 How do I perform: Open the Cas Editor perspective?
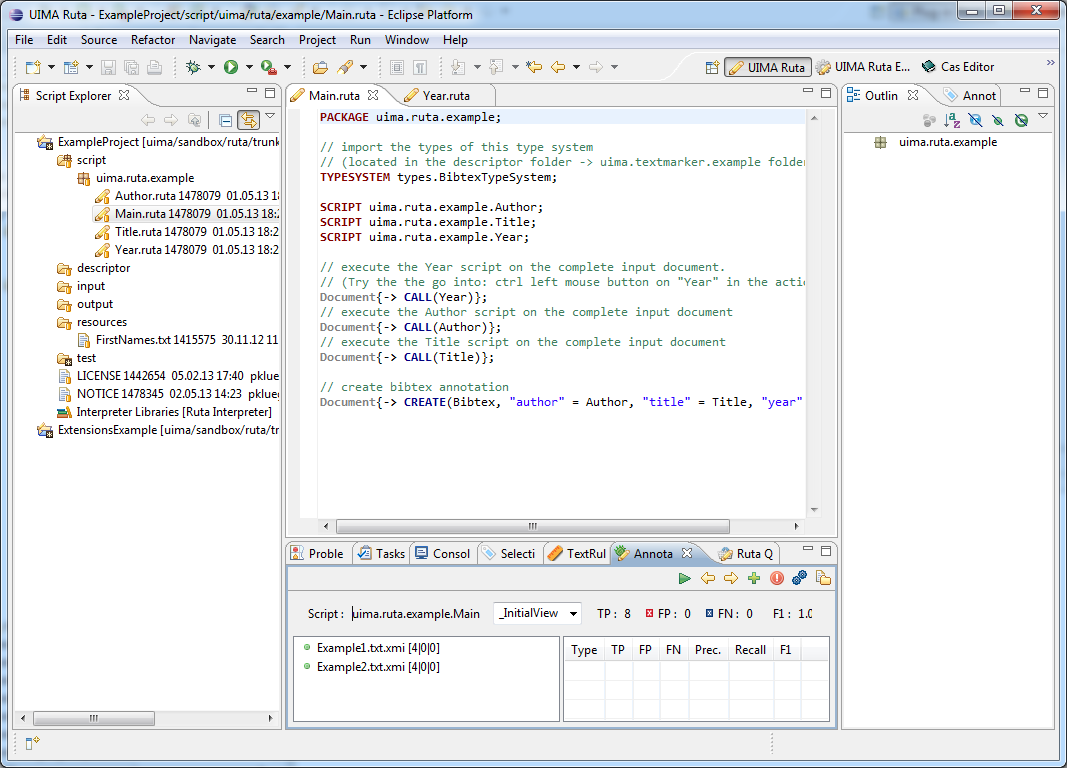(957, 67)
